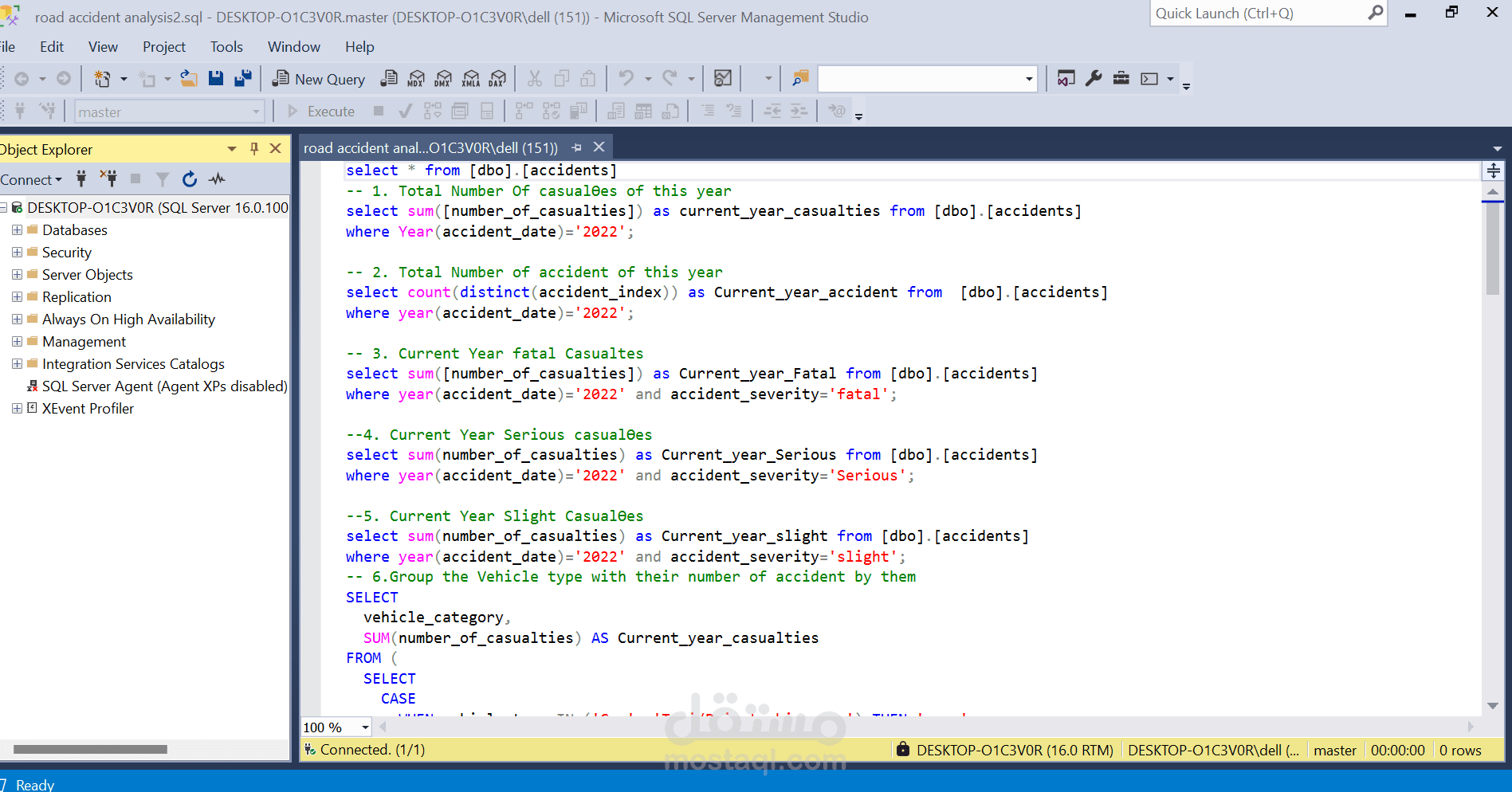Open the Connect dropdown in Object Explorer
The height and width of the screenshot is (792, 1512).
tap(31, 180)
